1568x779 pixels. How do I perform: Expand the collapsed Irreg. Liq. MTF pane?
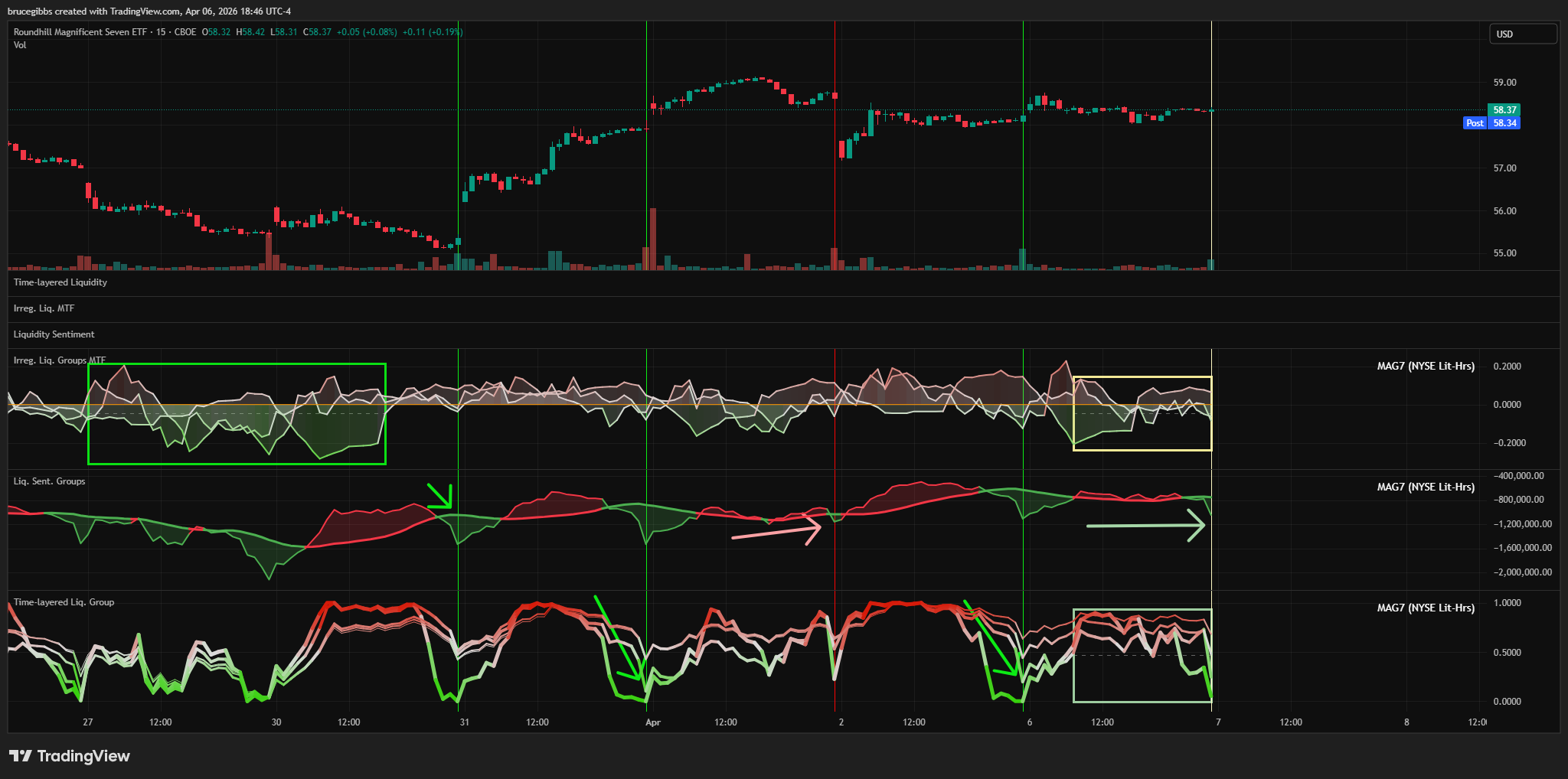pyautogui.click(x=44, y=308)
